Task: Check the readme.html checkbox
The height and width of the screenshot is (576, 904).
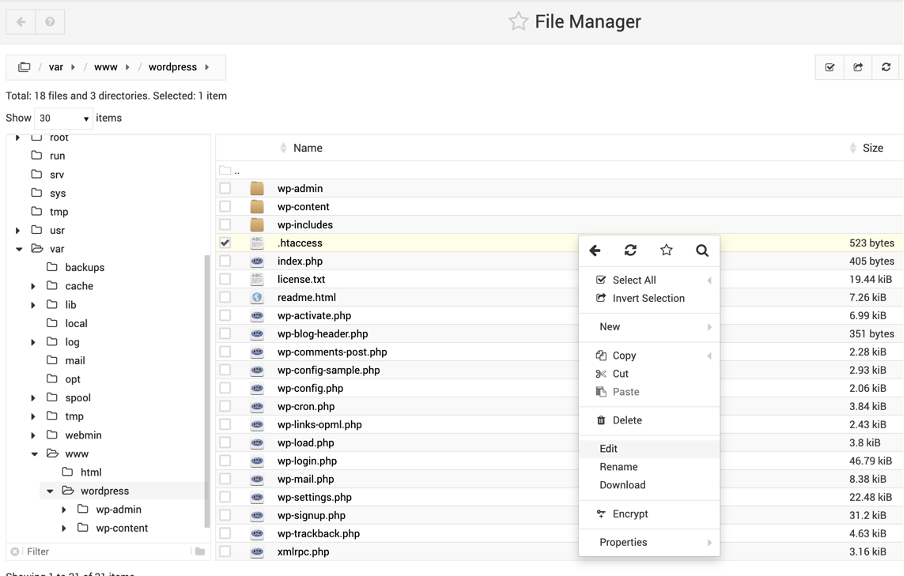Action: click(x=225, y=298)
